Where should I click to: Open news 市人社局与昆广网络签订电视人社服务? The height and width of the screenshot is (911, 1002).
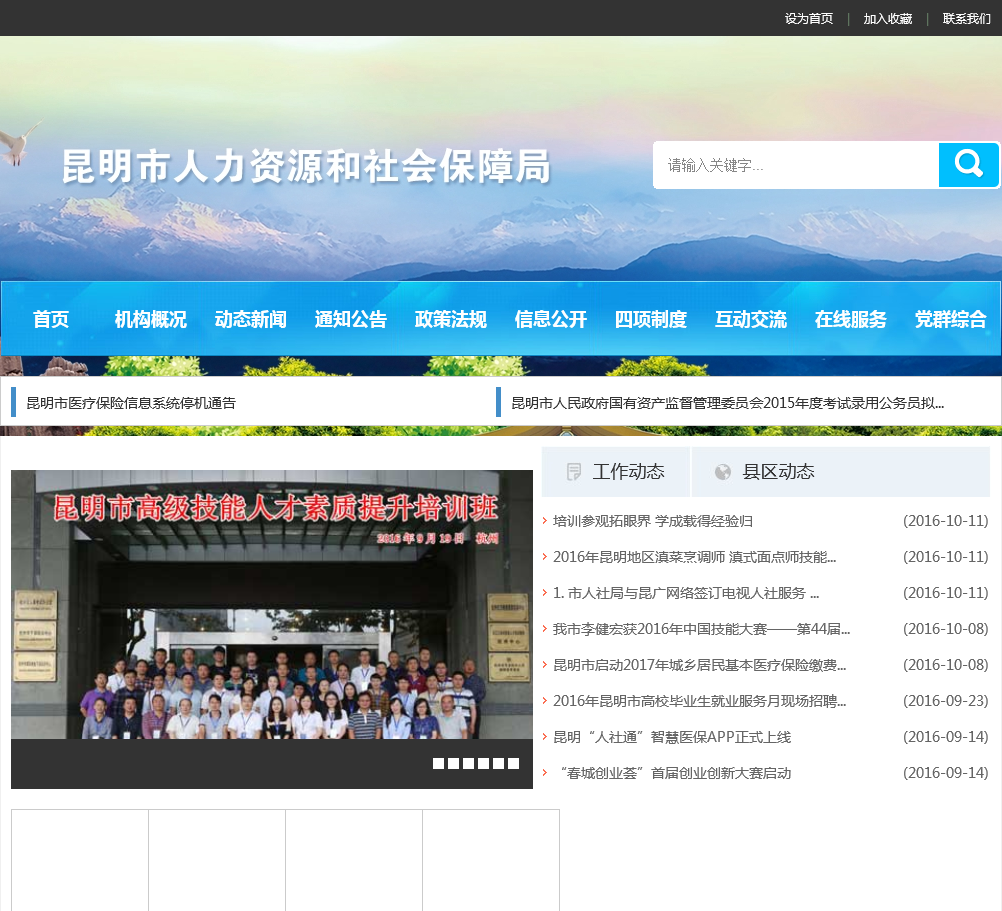tap(686, 593)
